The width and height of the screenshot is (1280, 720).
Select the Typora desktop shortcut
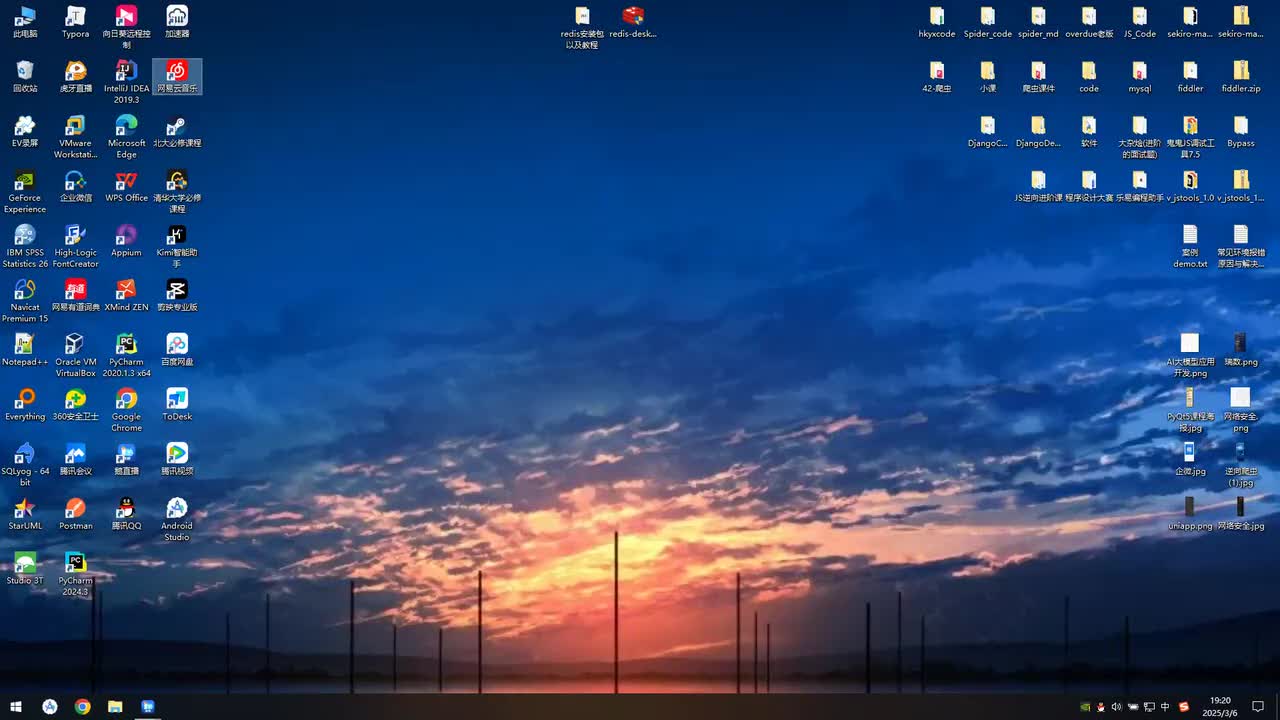pyautogui.click(x=75, y=22)
